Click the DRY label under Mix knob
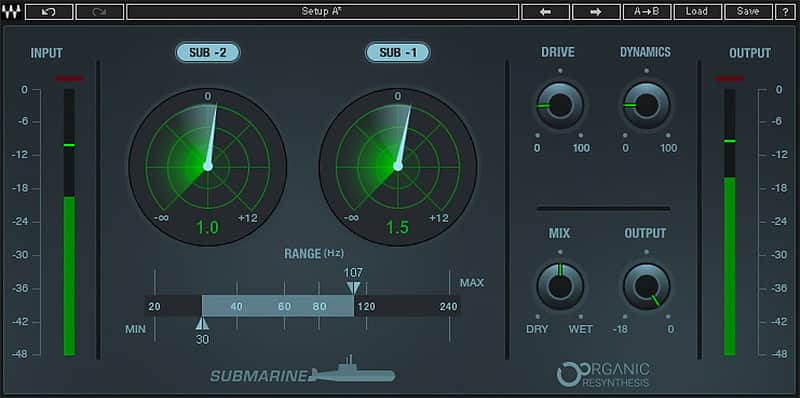The width and height of the screenshot is (800, 398). [537, 329]
